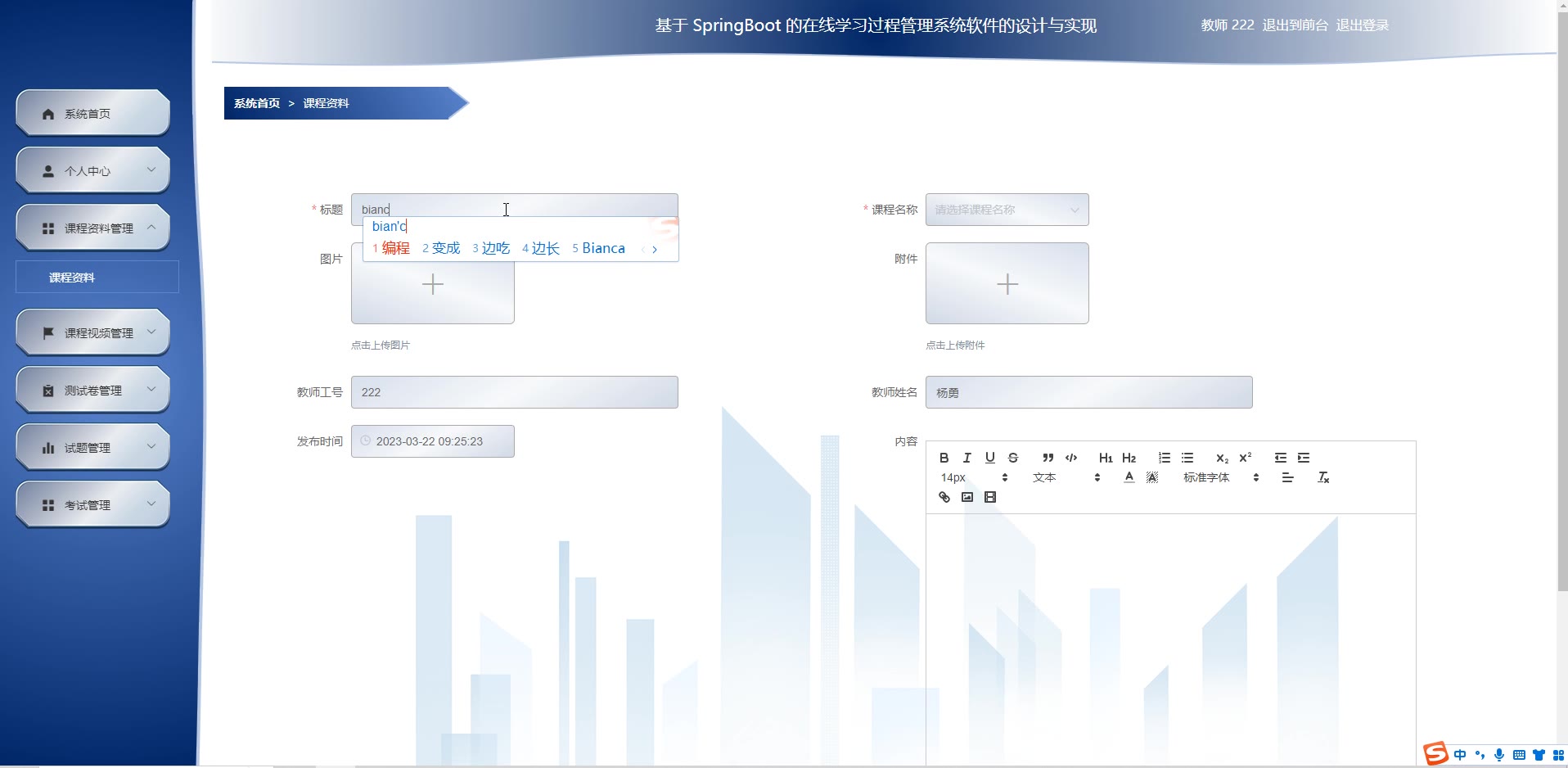Insert a video in the editor
Image resolution: width=1568 pixels, height=768 pixels.
(989, 497)
